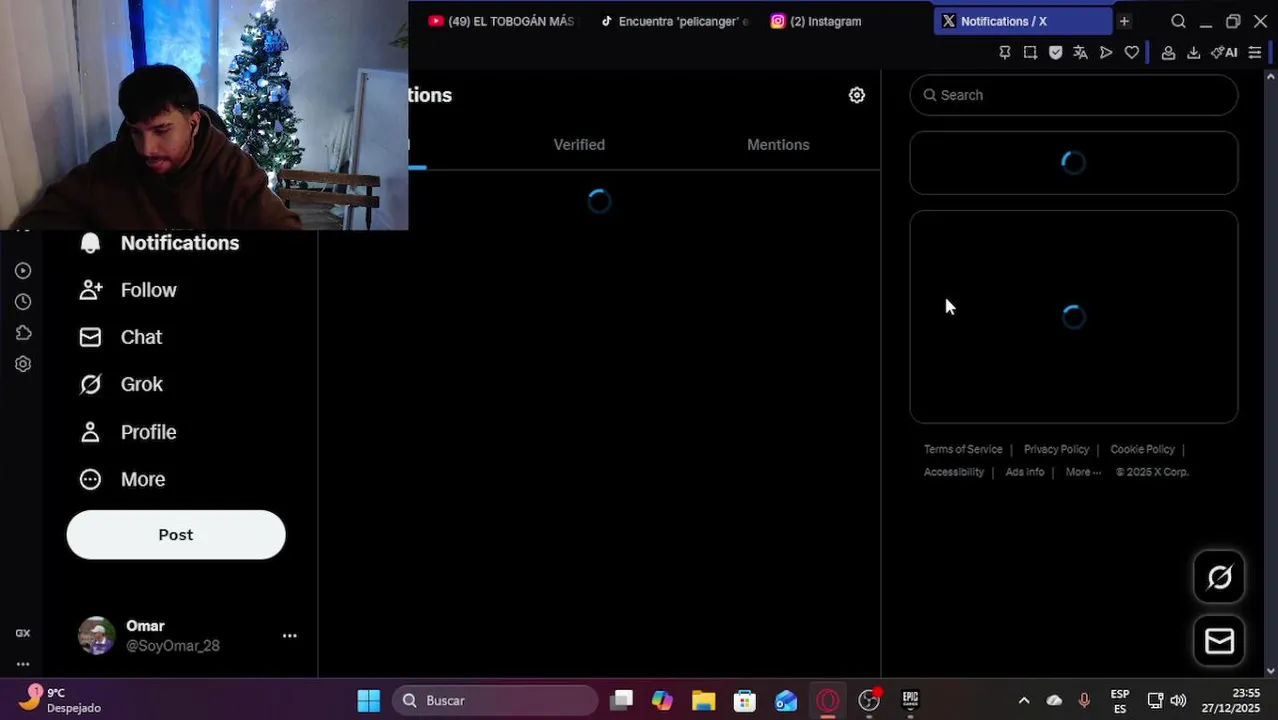1278x720 pixels.
Task: Open account options dots next to Omar
Action: pyautogui.click(x=289, y=635)
